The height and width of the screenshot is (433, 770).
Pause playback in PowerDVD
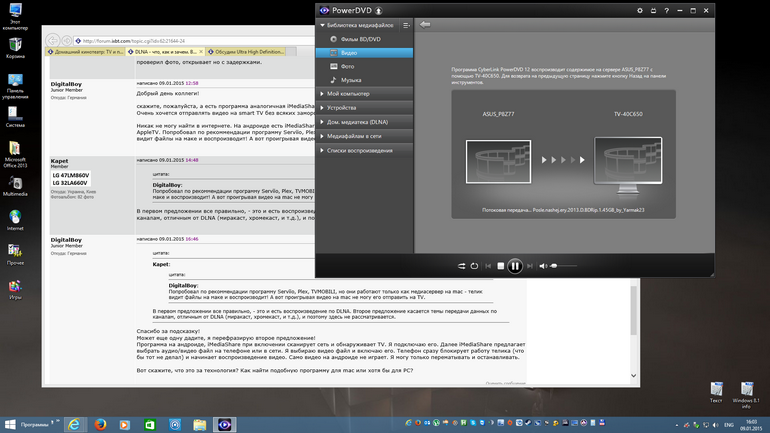515,266
